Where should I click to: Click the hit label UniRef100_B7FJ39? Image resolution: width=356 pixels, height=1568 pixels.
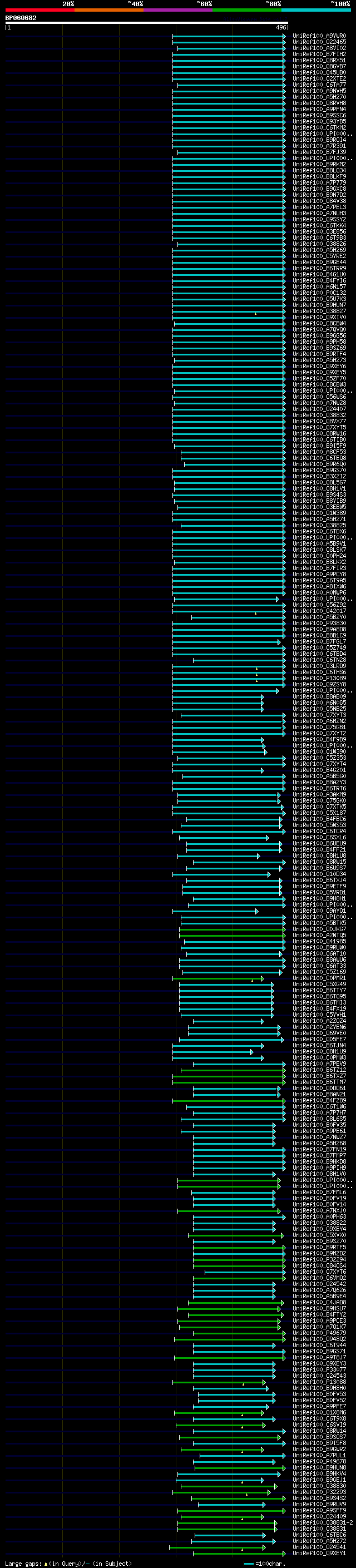click(x=319, y=152)
